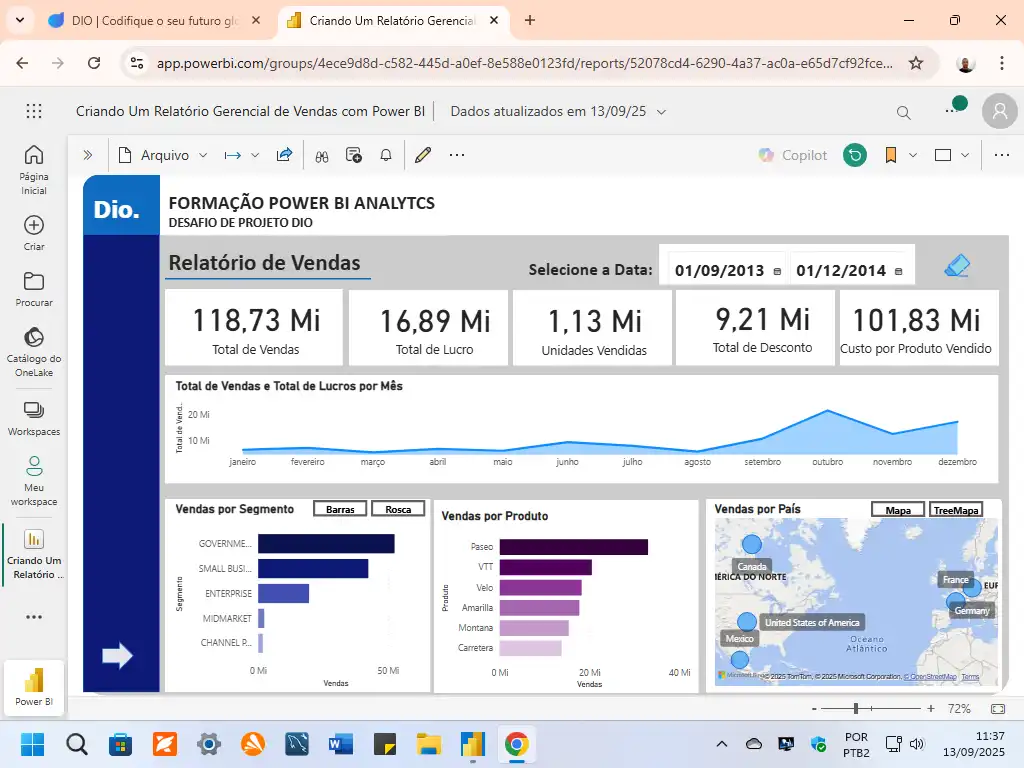Viewport: 1024px width, 768px height.
Task: Select Criando Um Relatório sidebar item
Action: [34, 554]
